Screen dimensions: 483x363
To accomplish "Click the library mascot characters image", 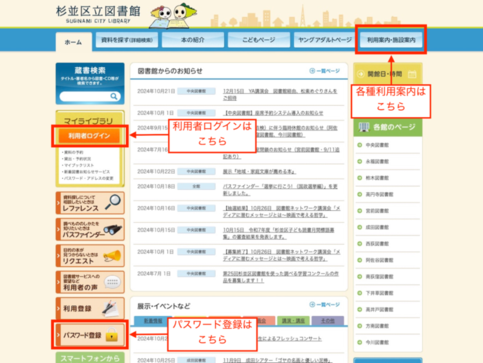I will point(173,15).
